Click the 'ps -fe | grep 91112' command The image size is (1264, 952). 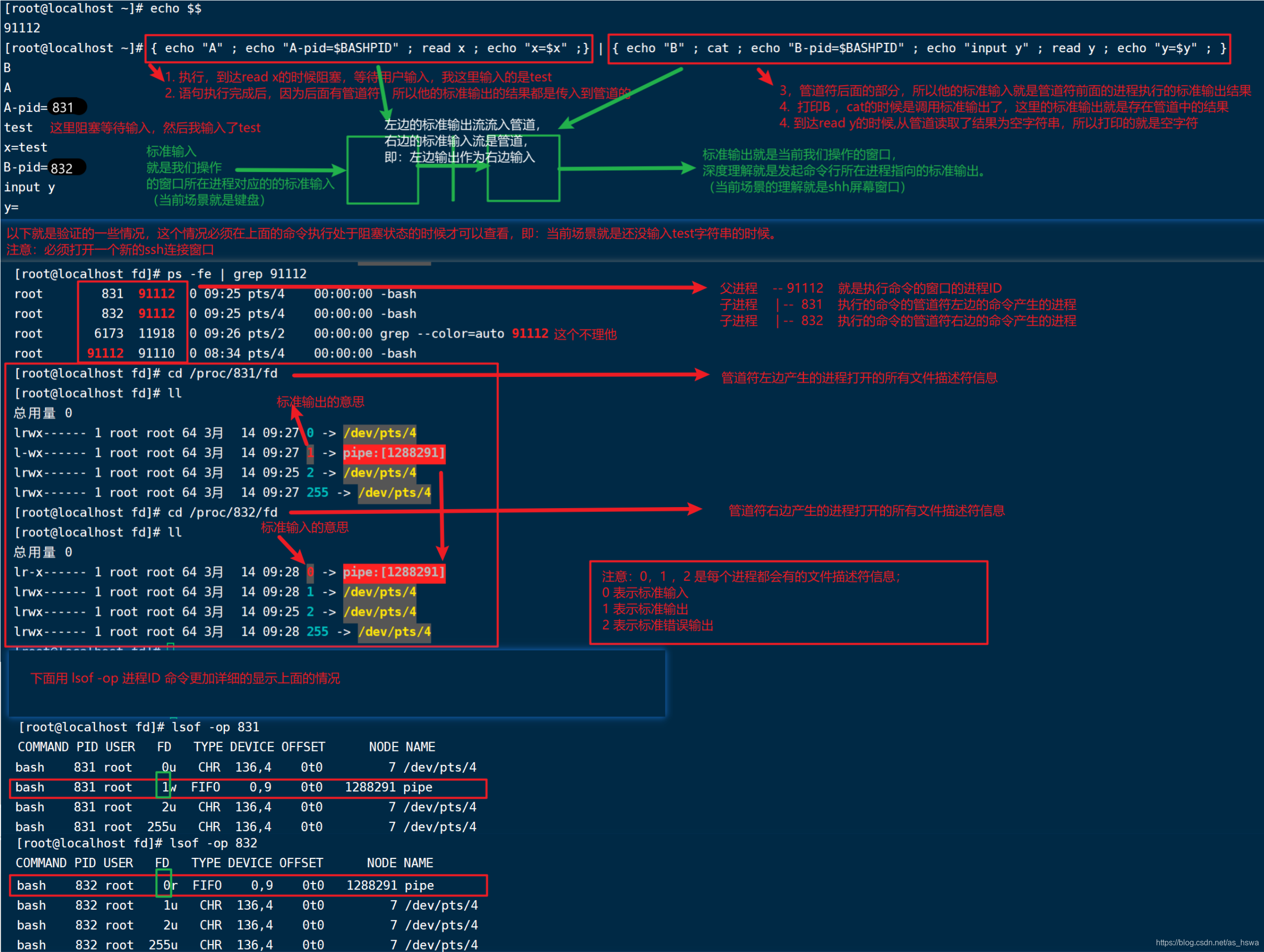coord(237,274)
